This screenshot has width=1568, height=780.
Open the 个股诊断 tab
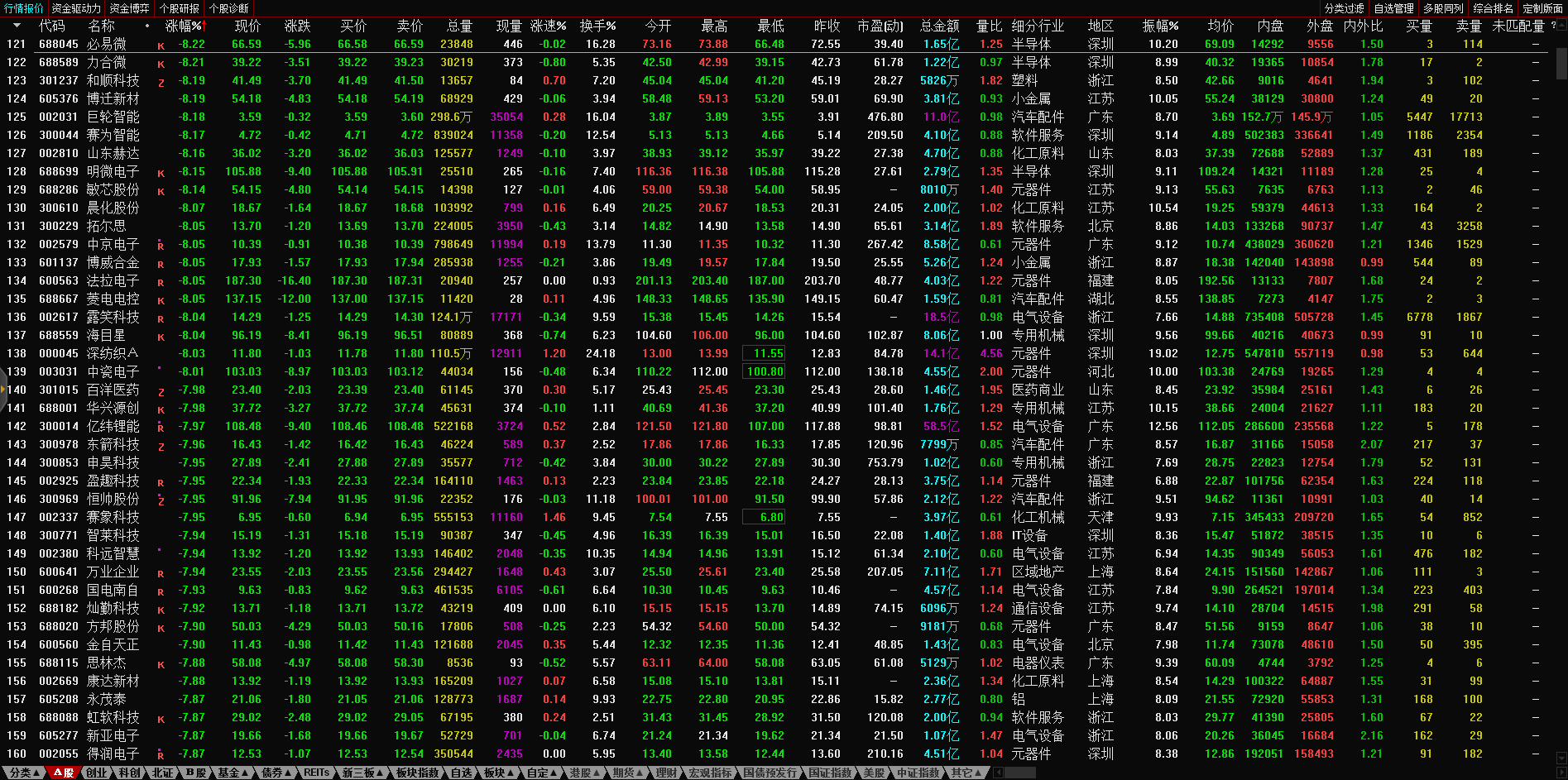229,8
